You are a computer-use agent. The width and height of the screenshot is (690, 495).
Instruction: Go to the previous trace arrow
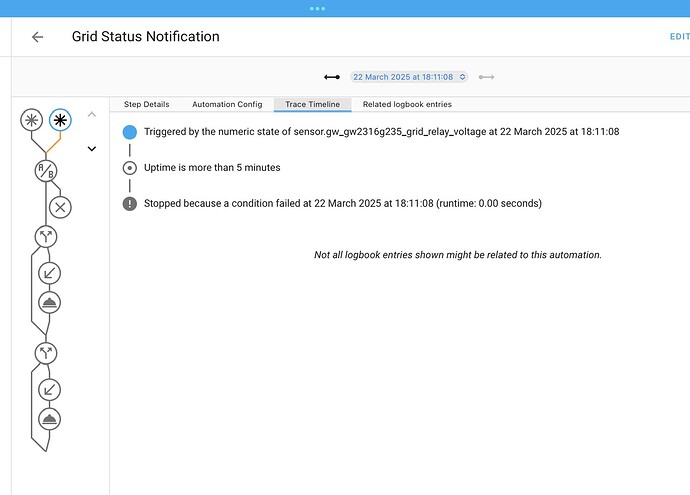click(331, 77)
